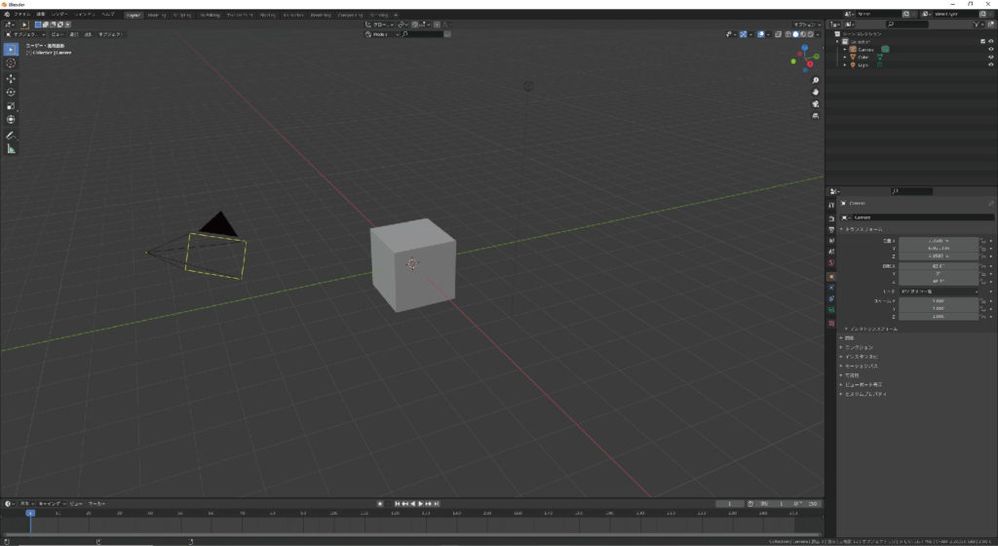998x546 pixels.
Task: Click the Rotation X value field
Action: click(x=938, y=266)
